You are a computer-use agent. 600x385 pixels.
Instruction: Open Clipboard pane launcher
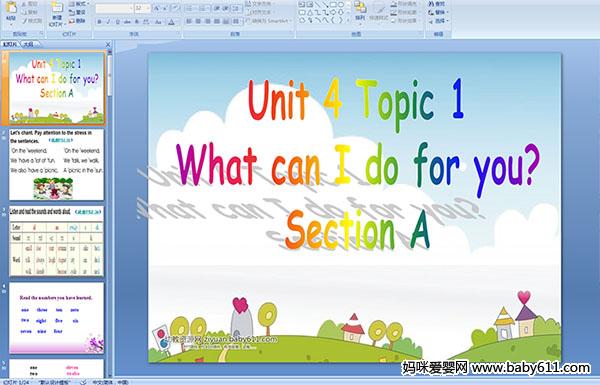click(41, 34)
